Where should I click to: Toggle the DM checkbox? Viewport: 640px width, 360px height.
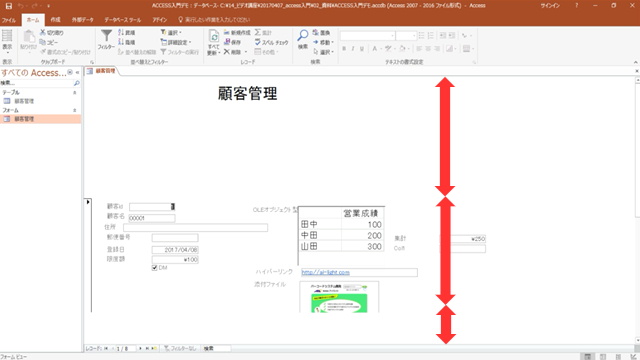tap(155, 268)
